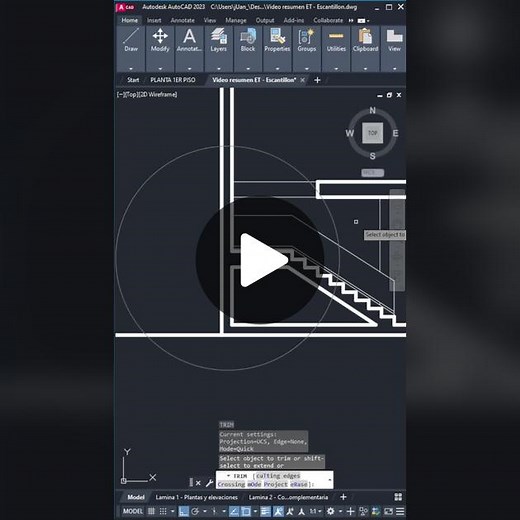
Task: Open the Block panel icon
Action: click(248, 36)
